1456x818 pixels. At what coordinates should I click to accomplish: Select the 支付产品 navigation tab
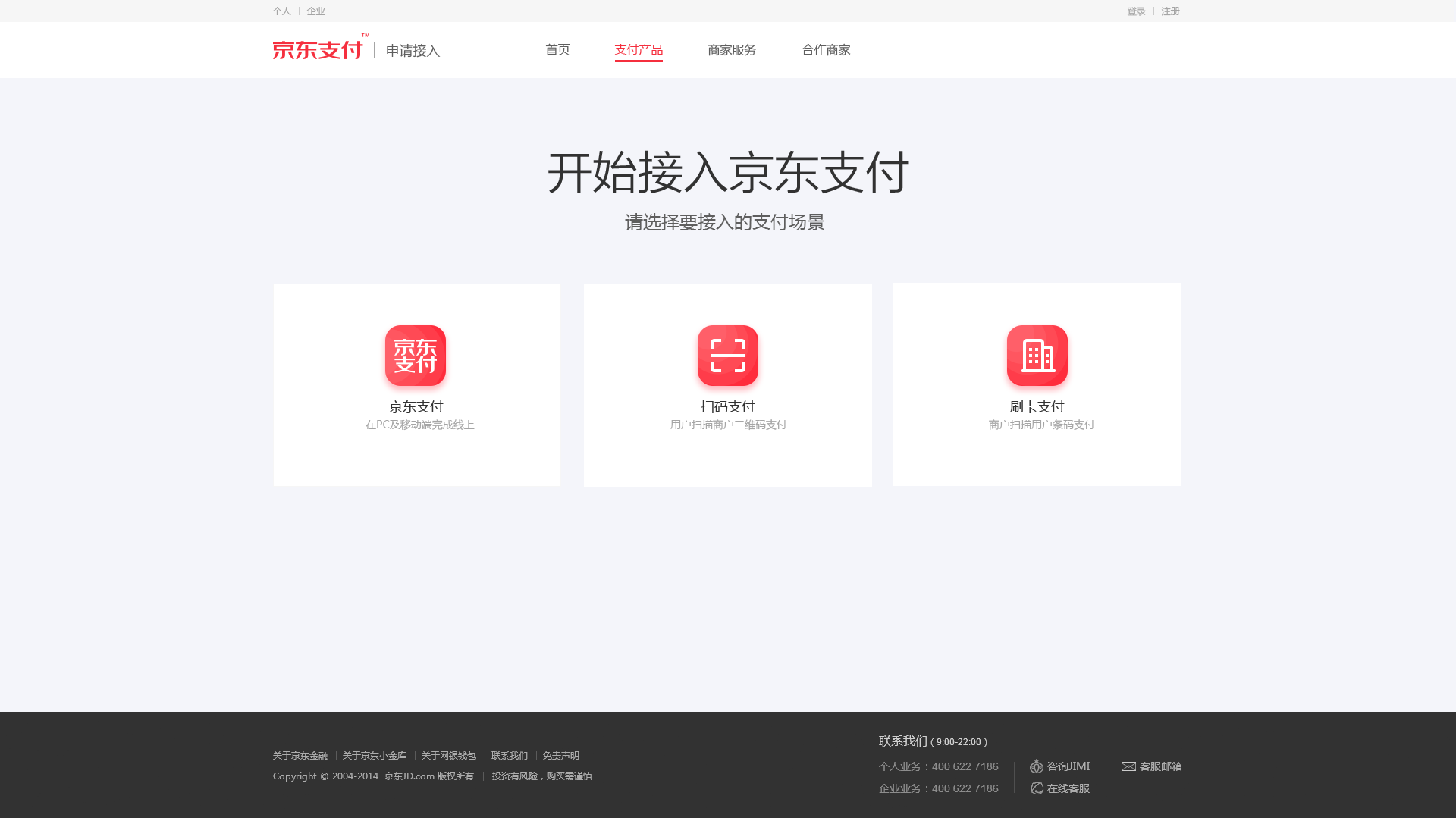click(639, 50)
